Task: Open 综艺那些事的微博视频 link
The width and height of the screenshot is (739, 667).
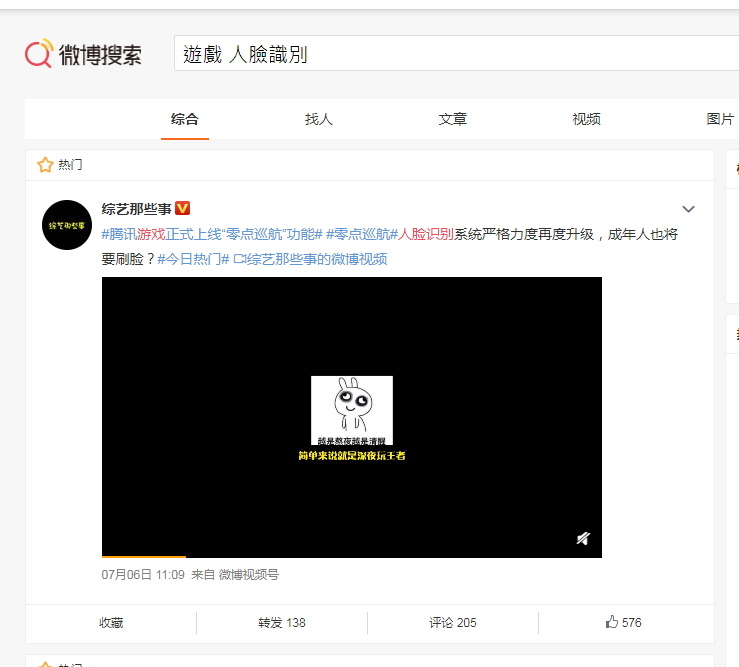Action: point(310,259)
